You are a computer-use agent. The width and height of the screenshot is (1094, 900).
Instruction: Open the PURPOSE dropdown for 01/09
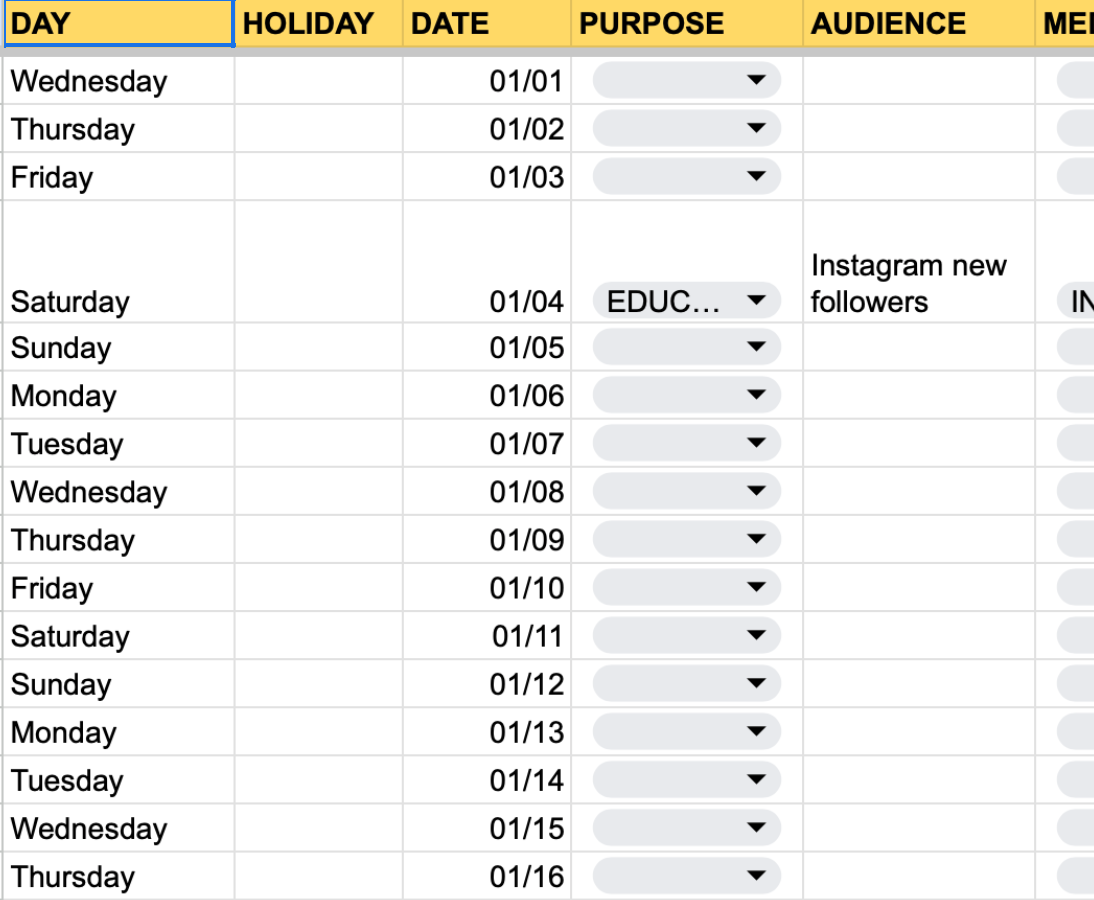[x=687, y=539]
